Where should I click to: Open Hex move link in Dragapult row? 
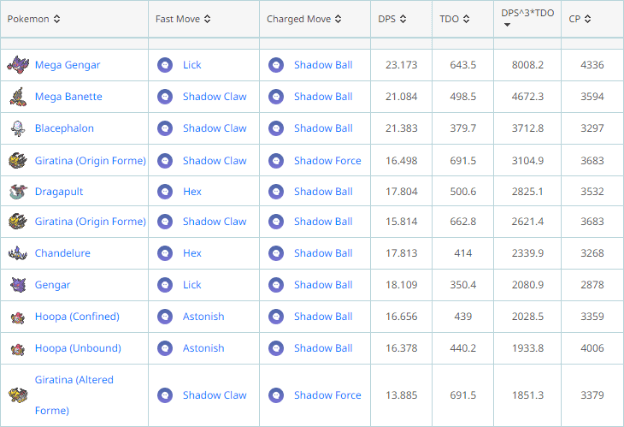(x=192, y=192)
